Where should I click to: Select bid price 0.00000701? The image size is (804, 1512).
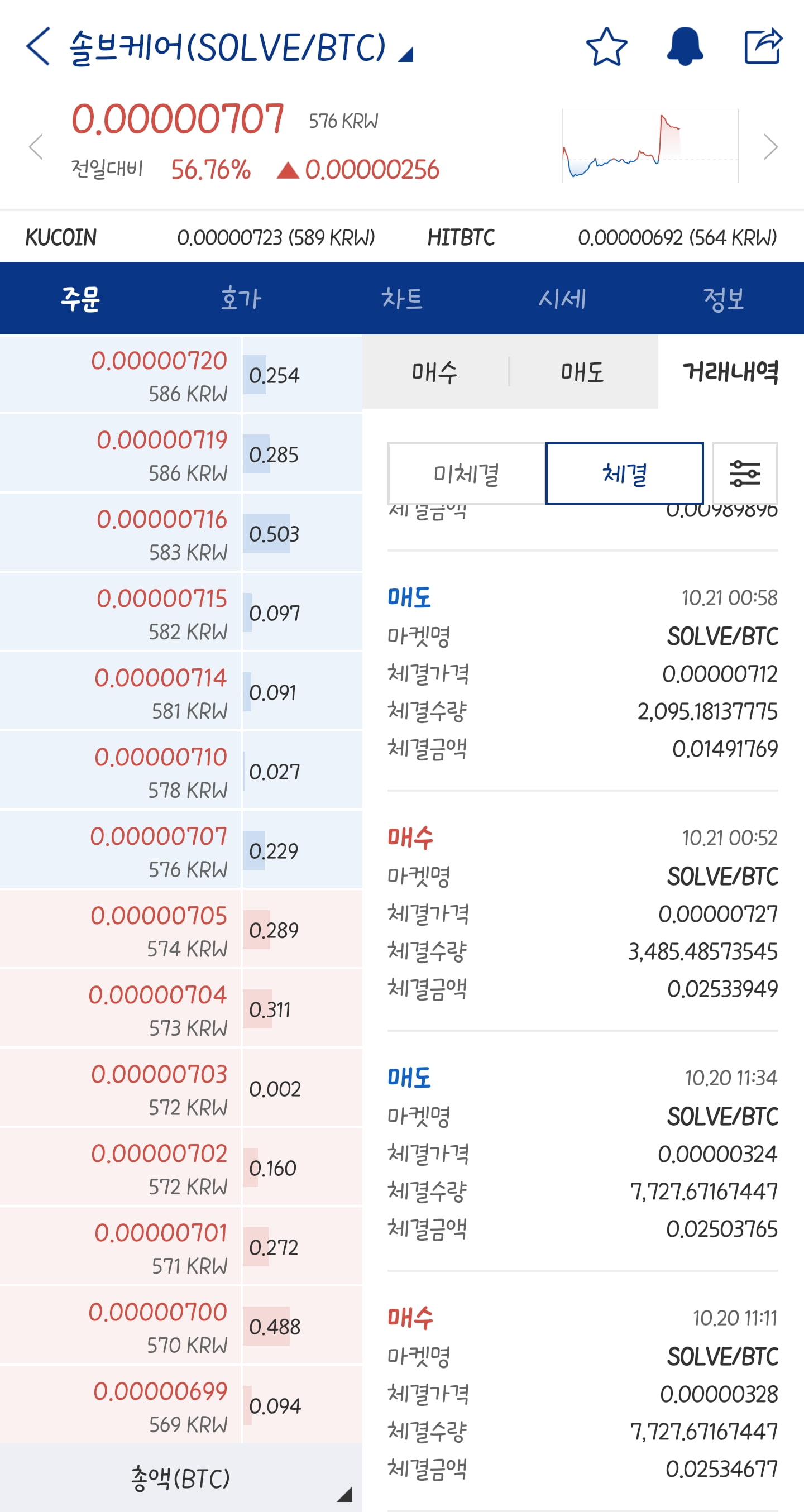(120, 1247)
